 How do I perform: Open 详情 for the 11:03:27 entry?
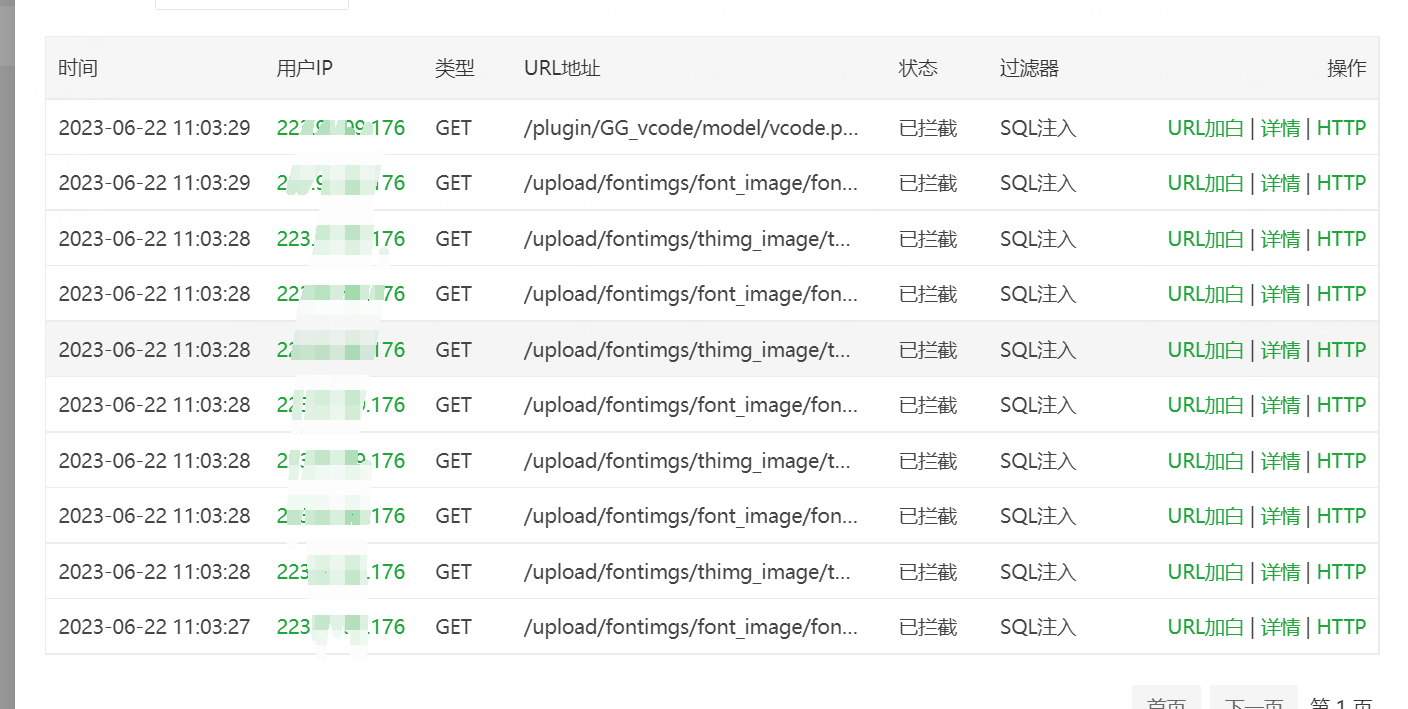(x=1280, y=627)
